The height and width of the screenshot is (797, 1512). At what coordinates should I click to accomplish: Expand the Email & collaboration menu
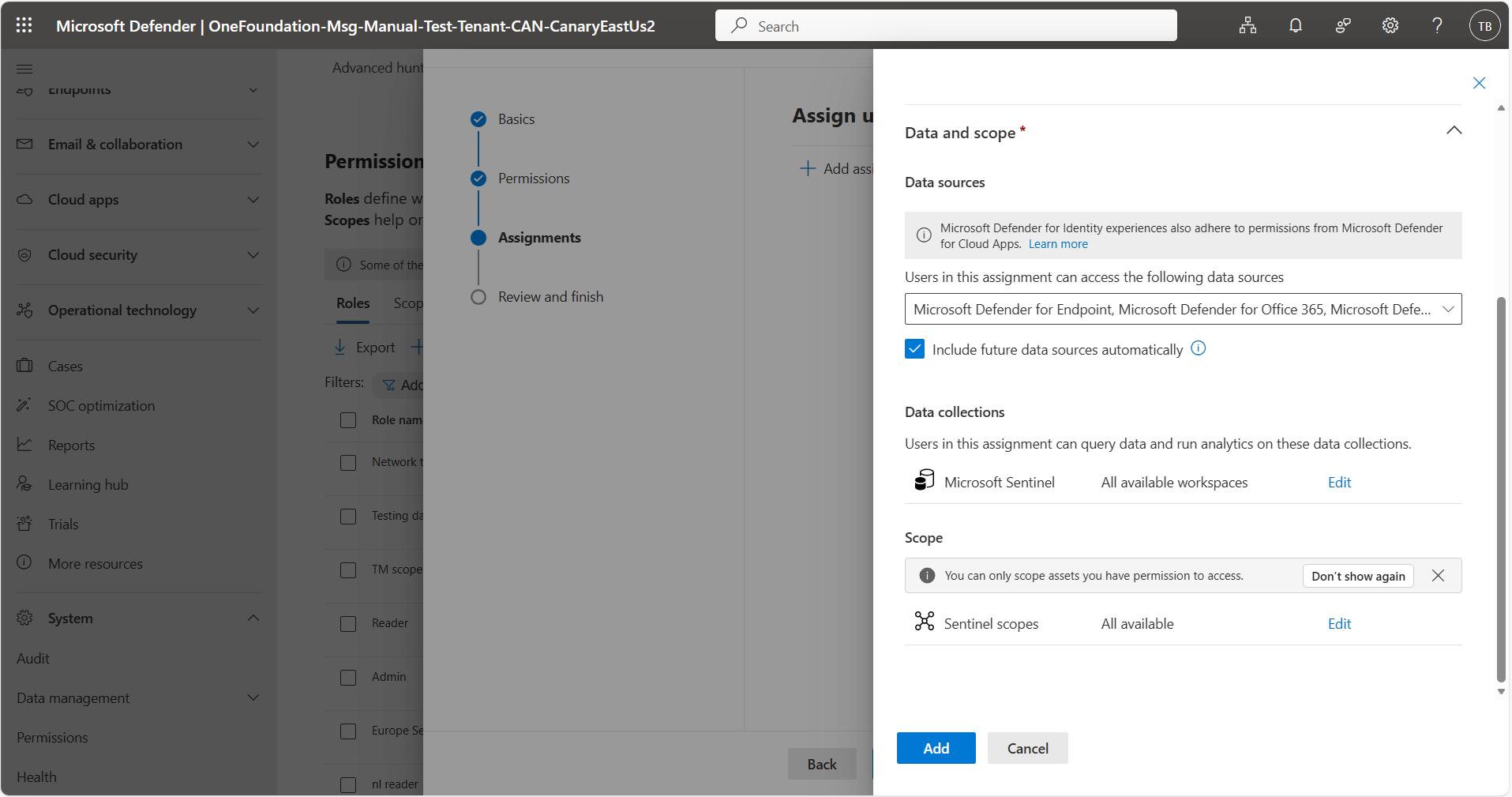253,144
